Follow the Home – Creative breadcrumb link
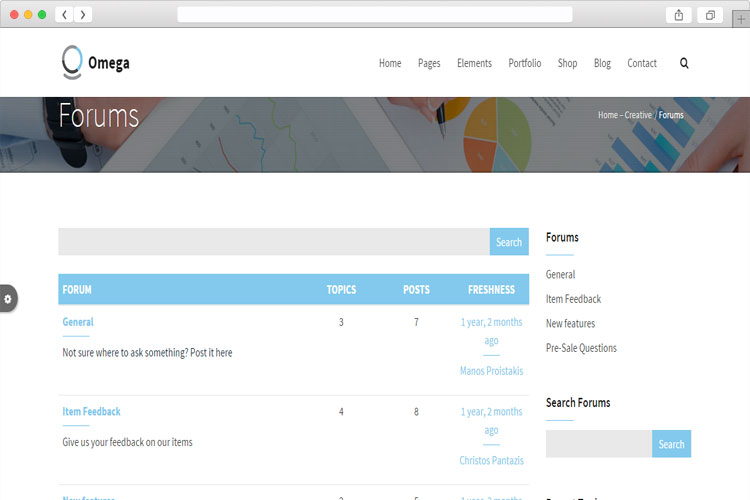750x500 pixels. (x=625, y=115)
